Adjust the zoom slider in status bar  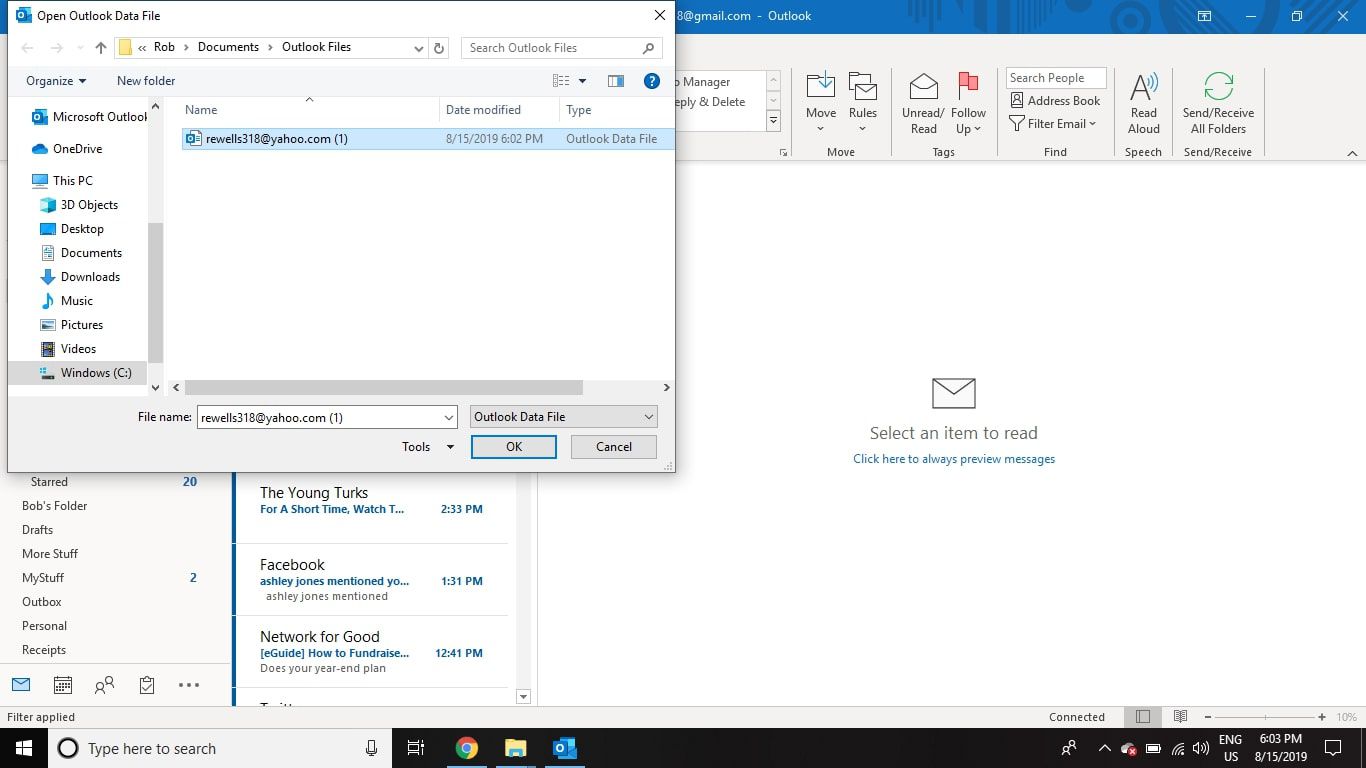tap(1265, 717)
